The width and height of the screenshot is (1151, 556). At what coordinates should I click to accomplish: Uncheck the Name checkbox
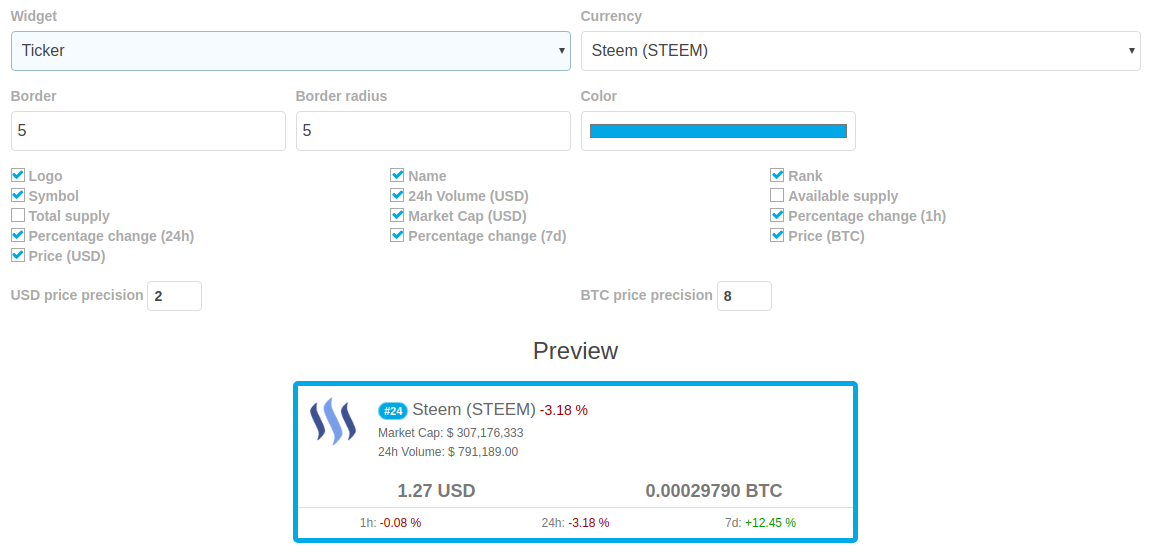coord(397,176)
